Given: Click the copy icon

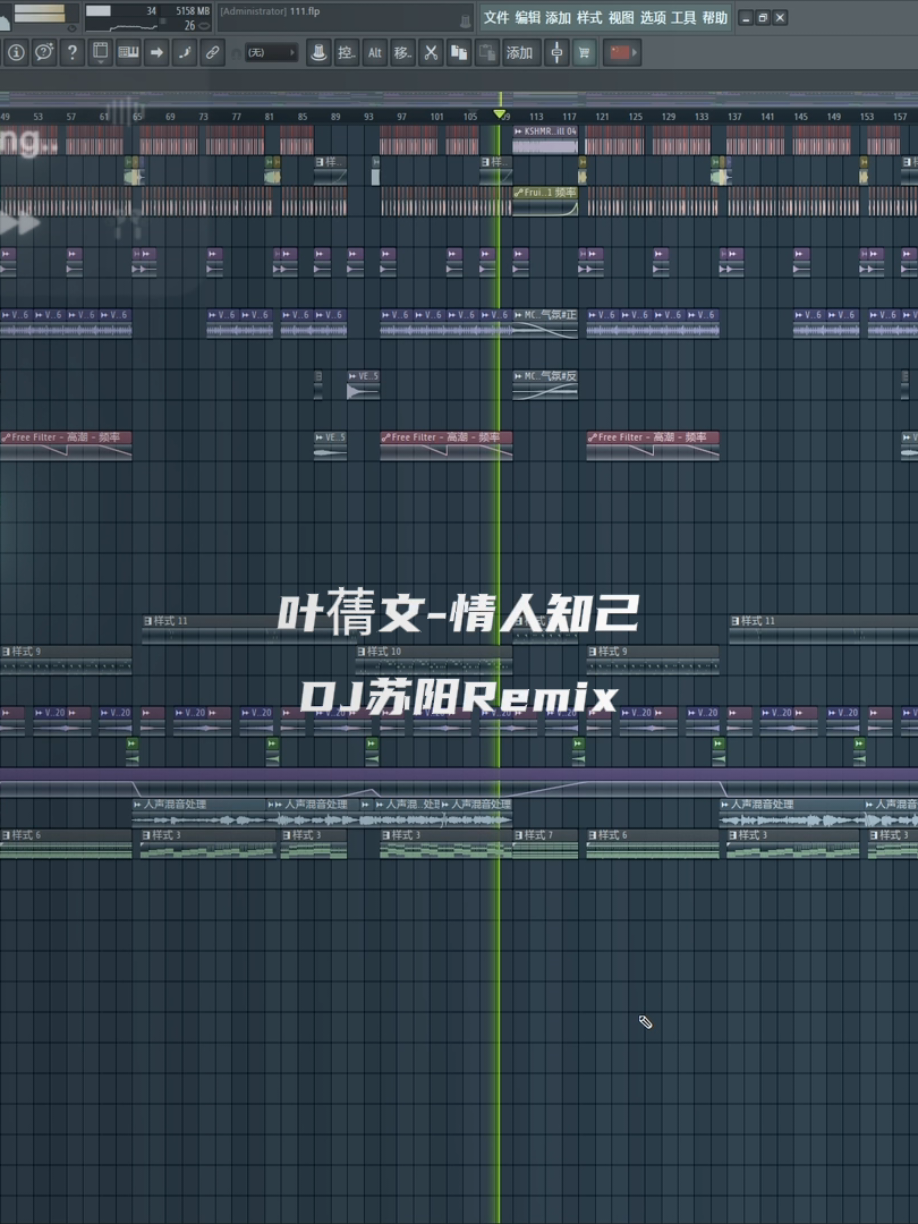Looking at the screenshot, I should [458, 53].
